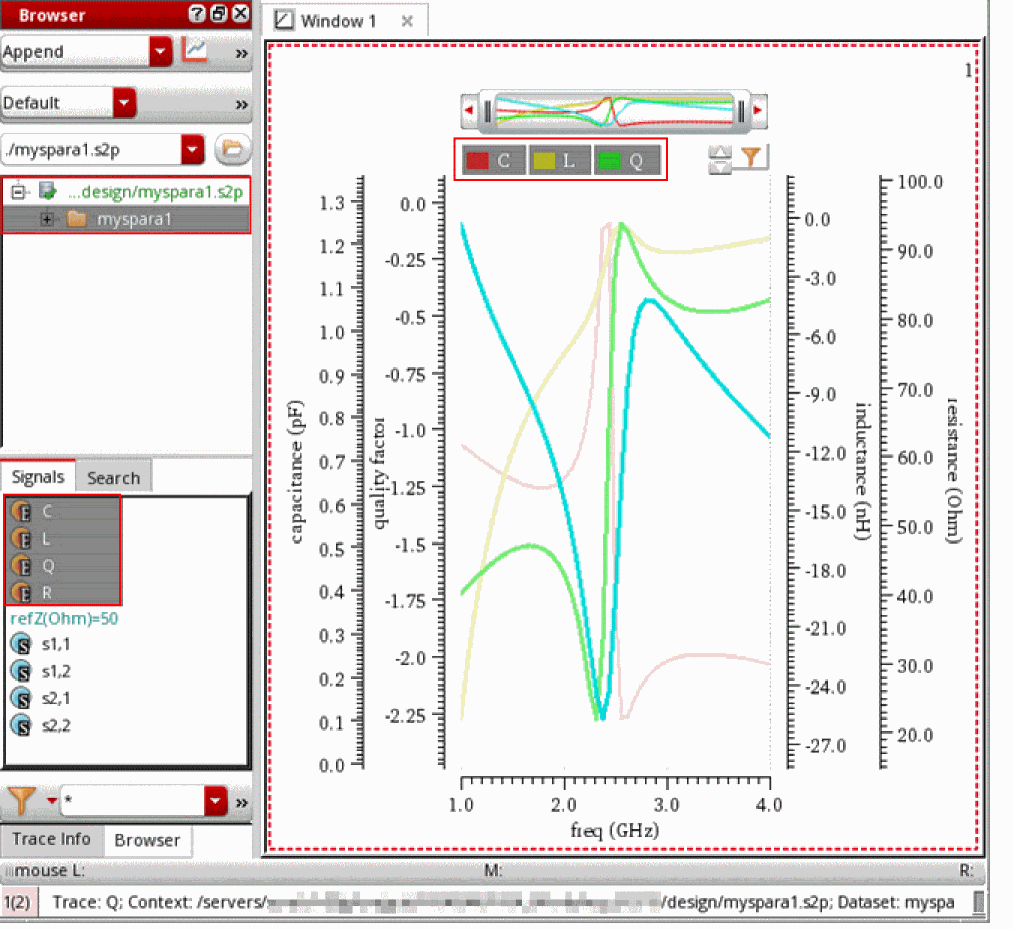Click the plot graph icon beside Append
This screenshot has height=929, width=1013.
tap(195, 50)
